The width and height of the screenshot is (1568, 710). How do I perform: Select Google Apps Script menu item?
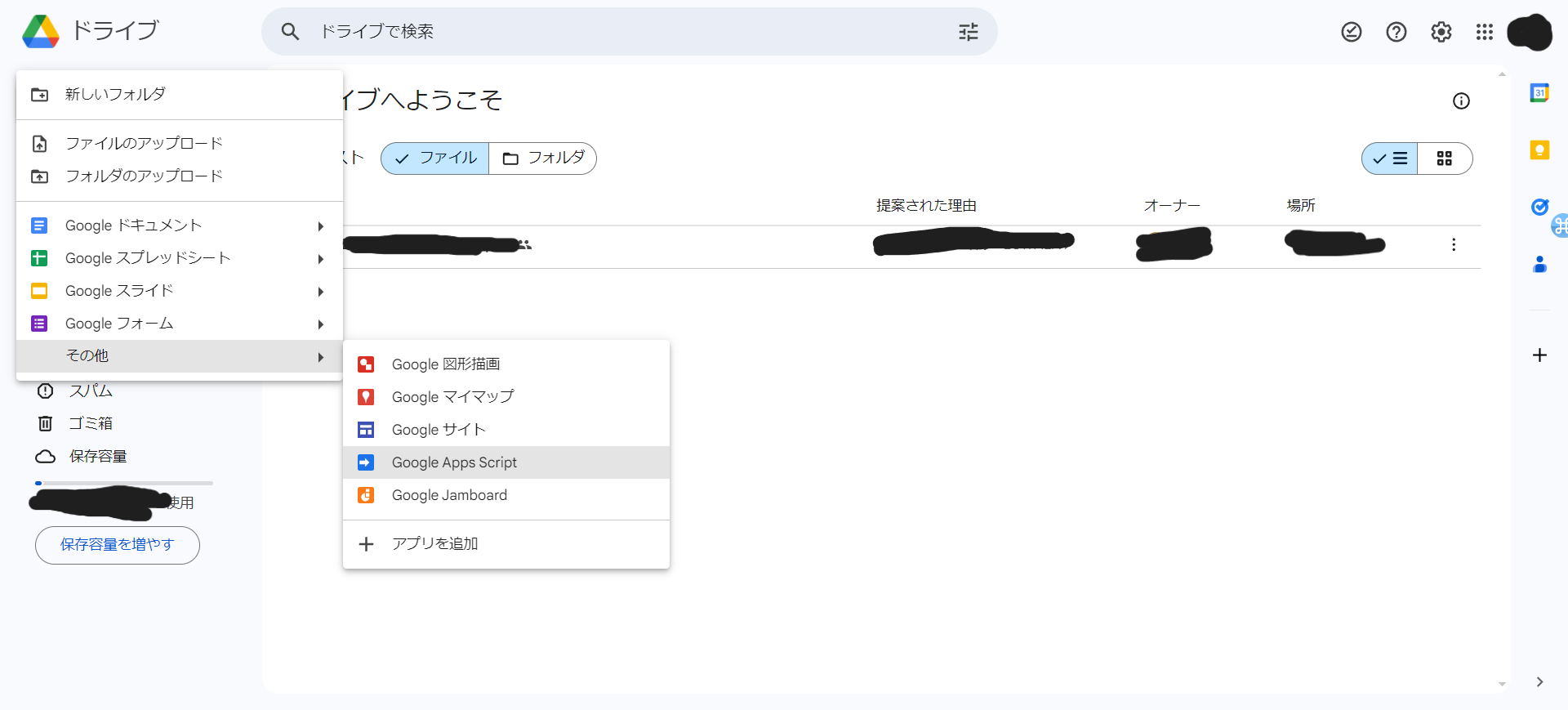click(506, 462)
